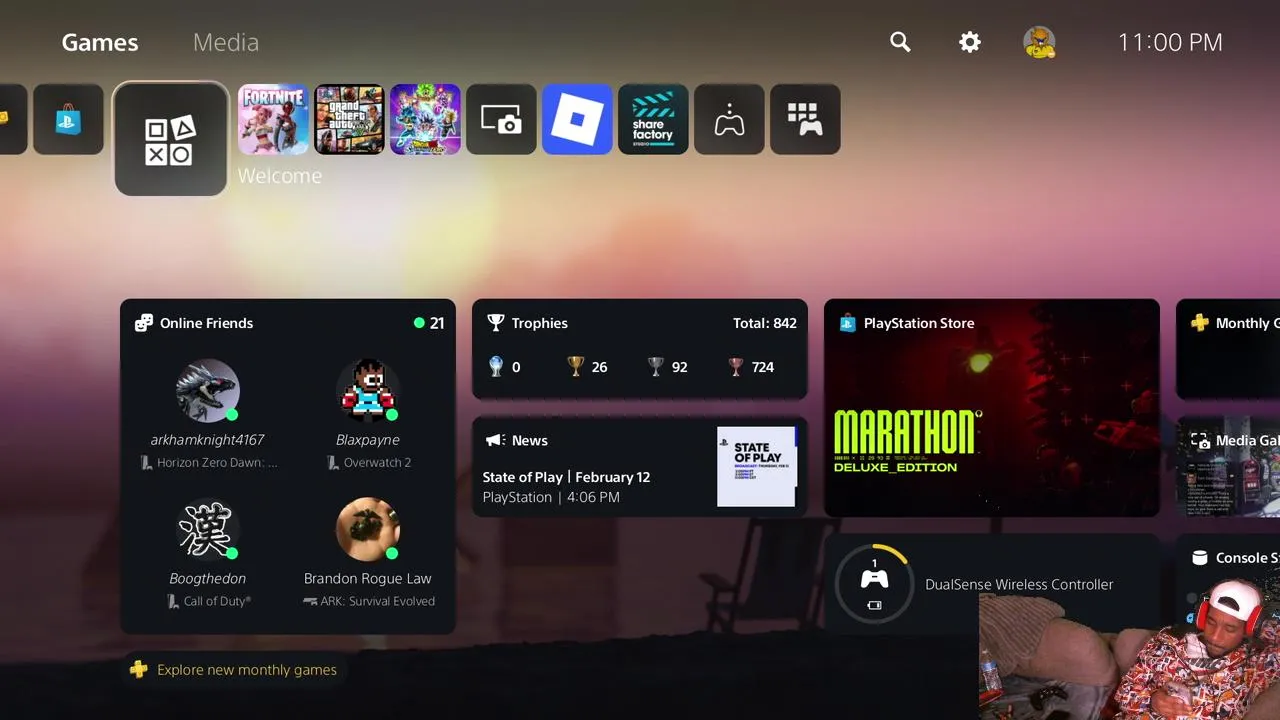This screenshot has height=720, width=1280.
Task: Click the bronze trophy icon
Action: point(737,367)
